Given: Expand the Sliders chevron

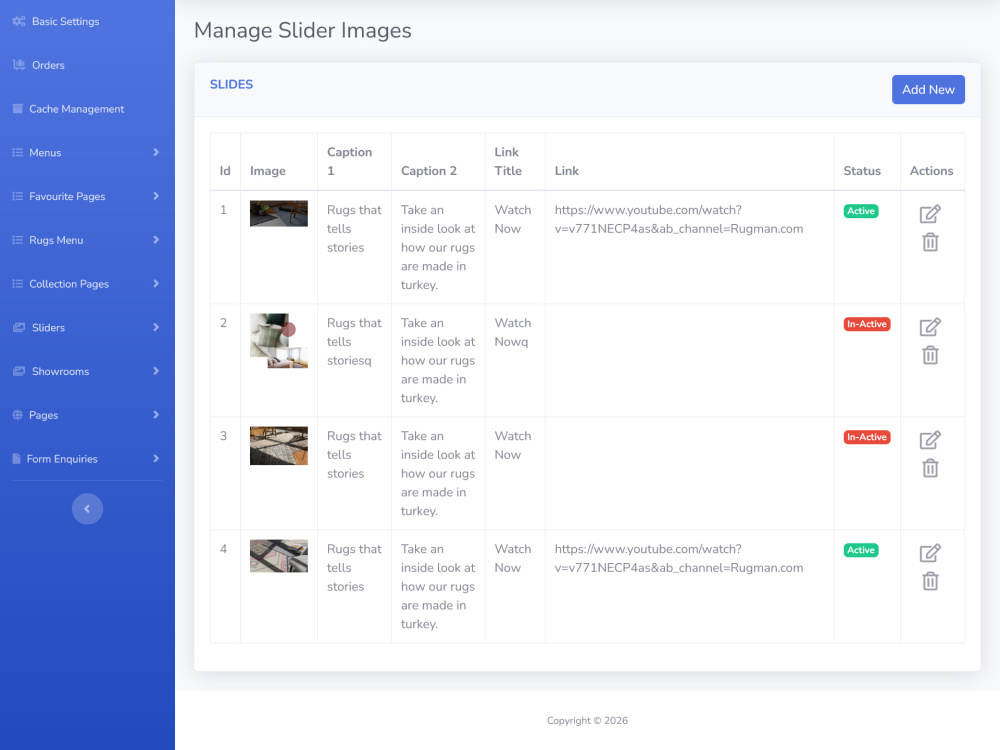Looking at the screenshot, I should pos(156,327).
